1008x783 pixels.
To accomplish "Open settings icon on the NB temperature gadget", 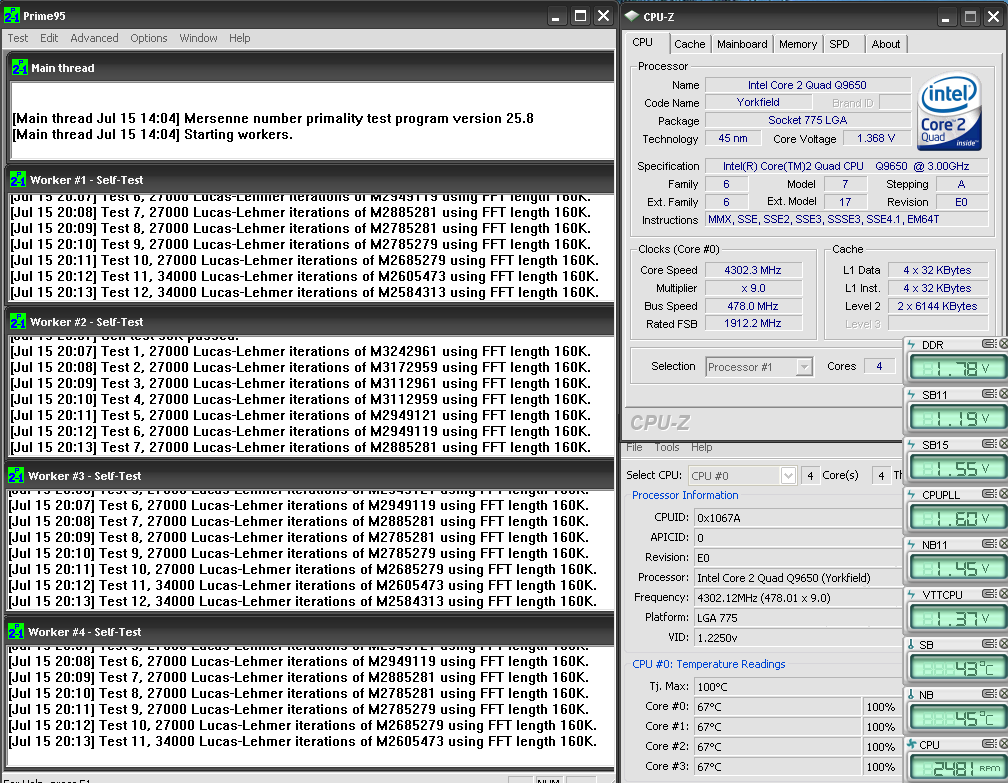I will [989, 694].
